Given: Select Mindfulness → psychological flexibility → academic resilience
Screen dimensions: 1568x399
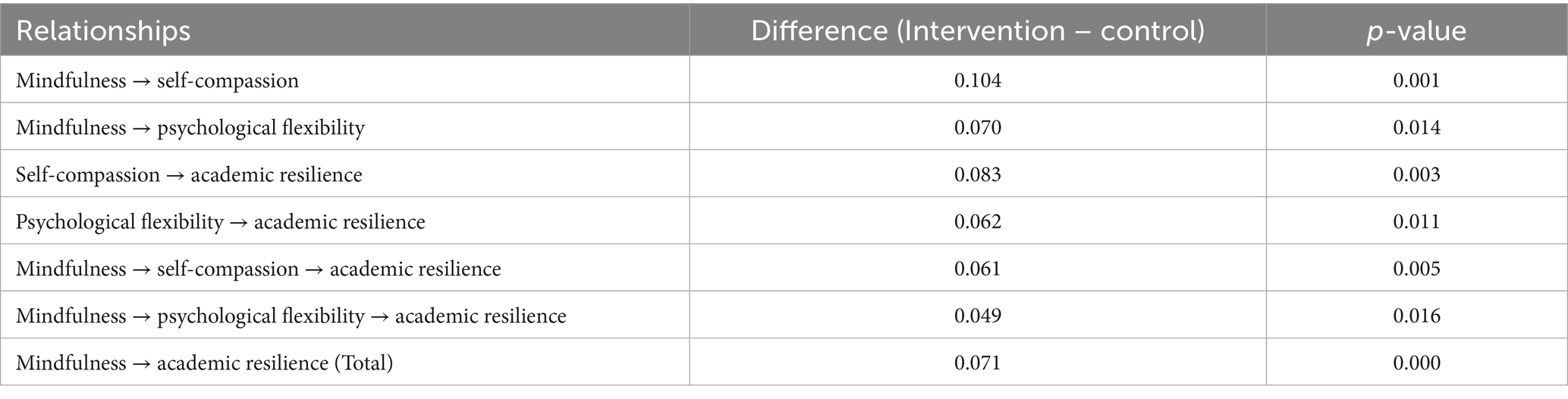Looking at the screenshot, I should [291, 316].
